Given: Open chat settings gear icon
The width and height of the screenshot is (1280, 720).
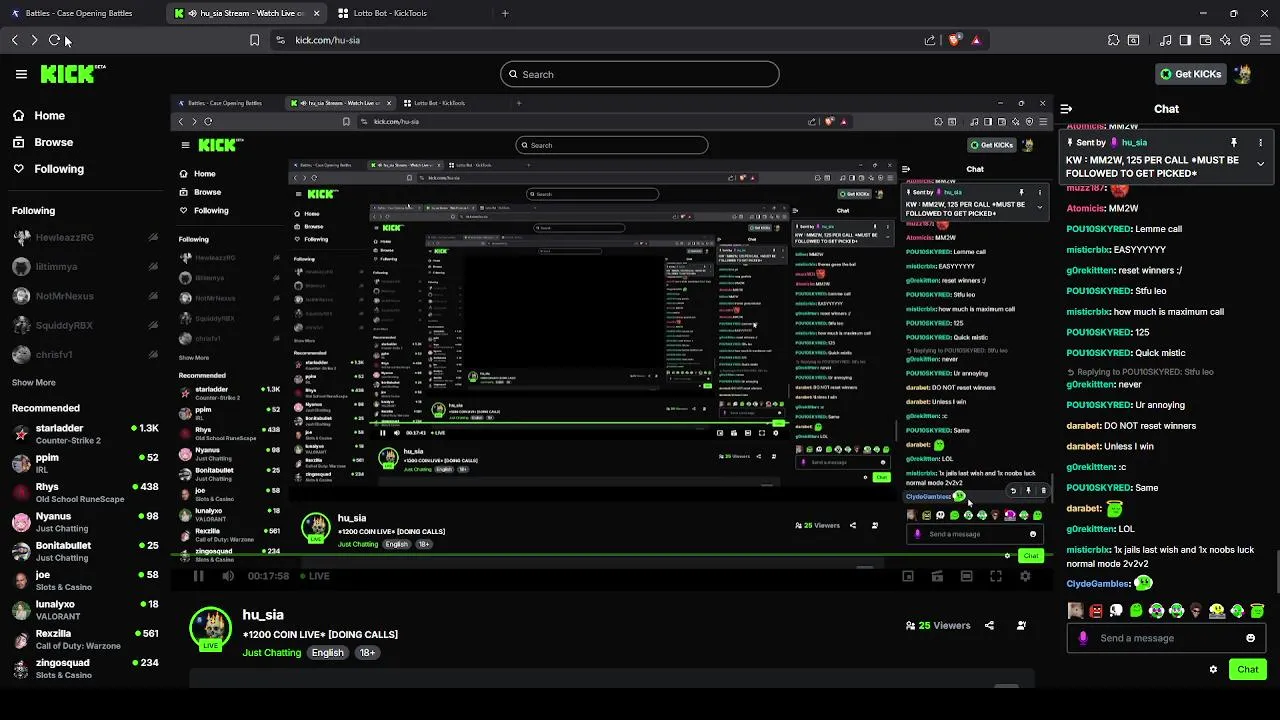Looking at the screenshot, I should (1213, 669).
